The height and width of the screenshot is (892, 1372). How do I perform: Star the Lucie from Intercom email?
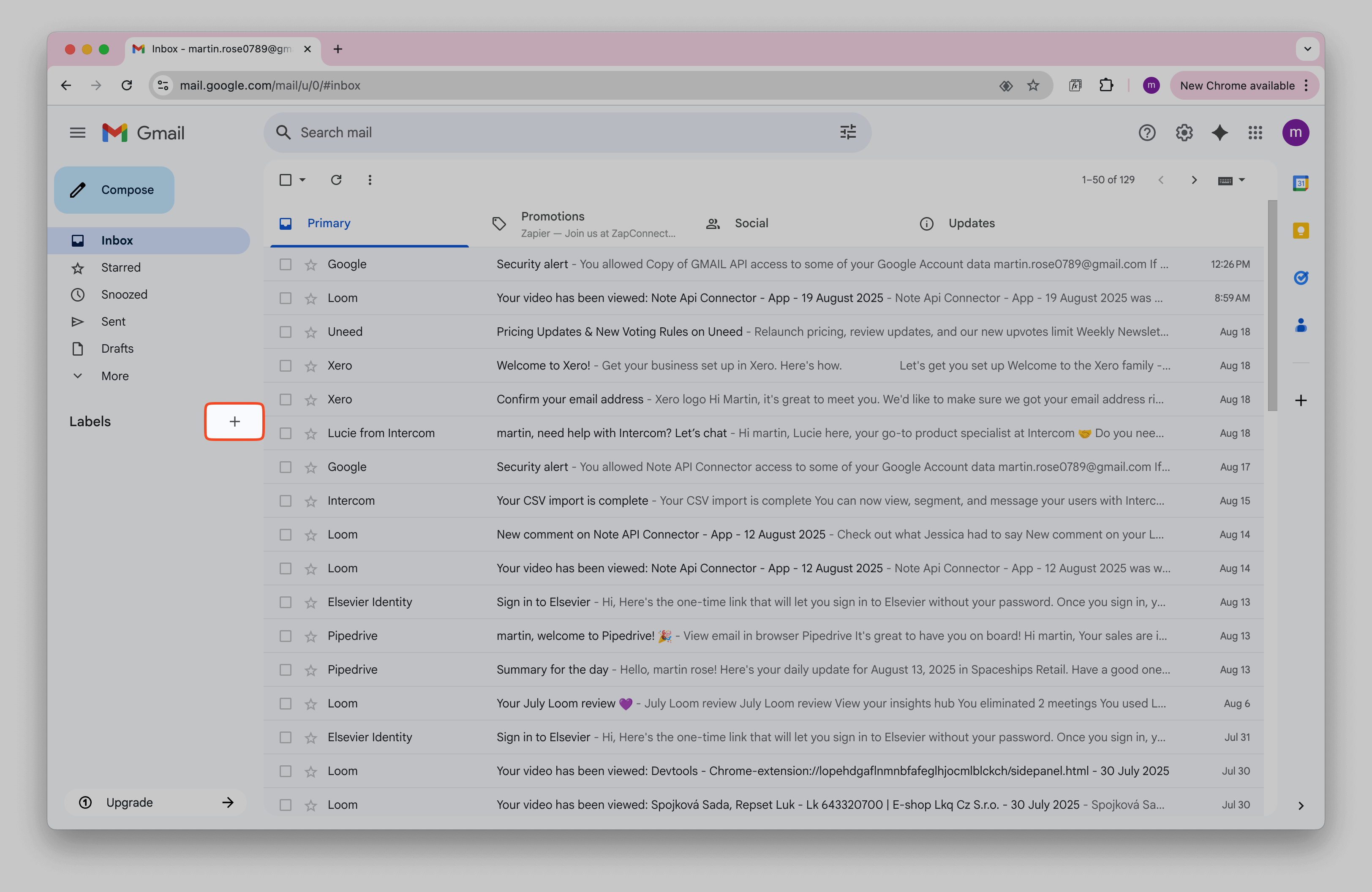311,433
